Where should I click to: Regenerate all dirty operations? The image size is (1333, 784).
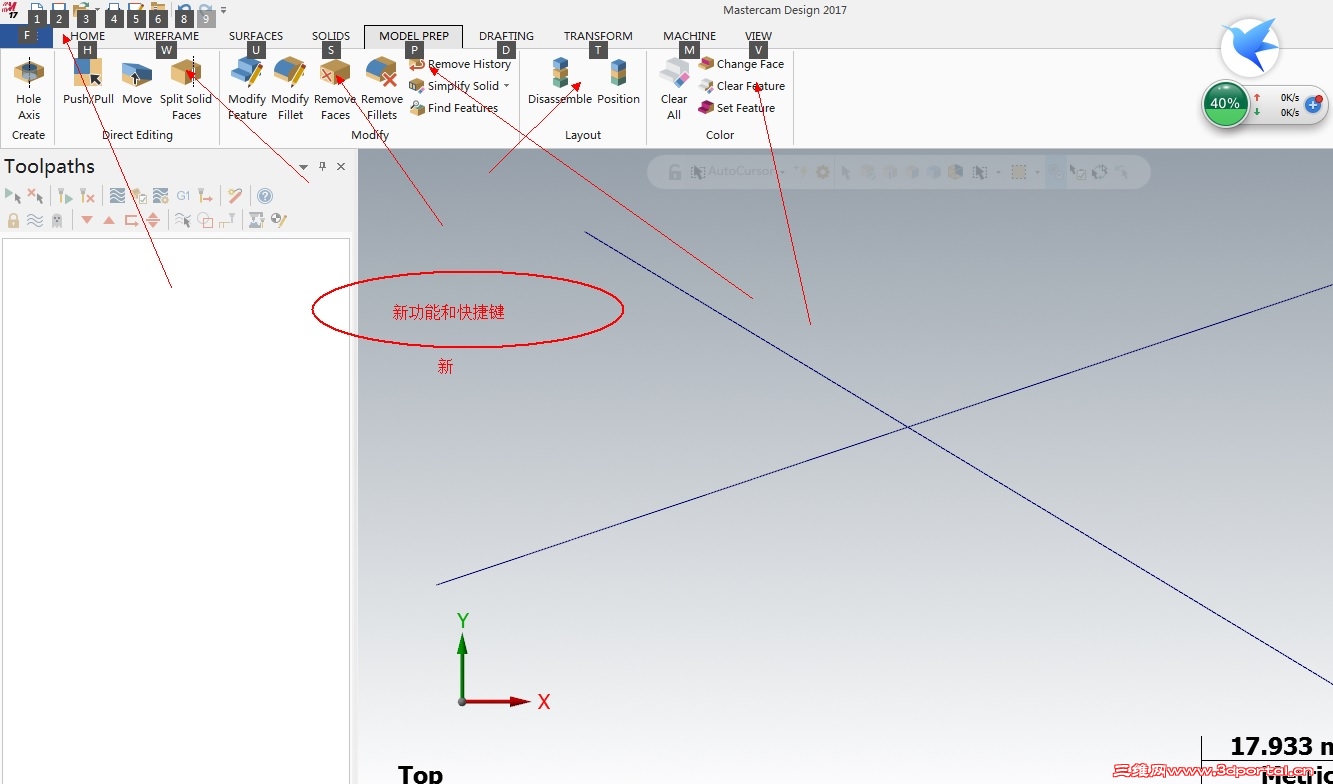[87, 196]
